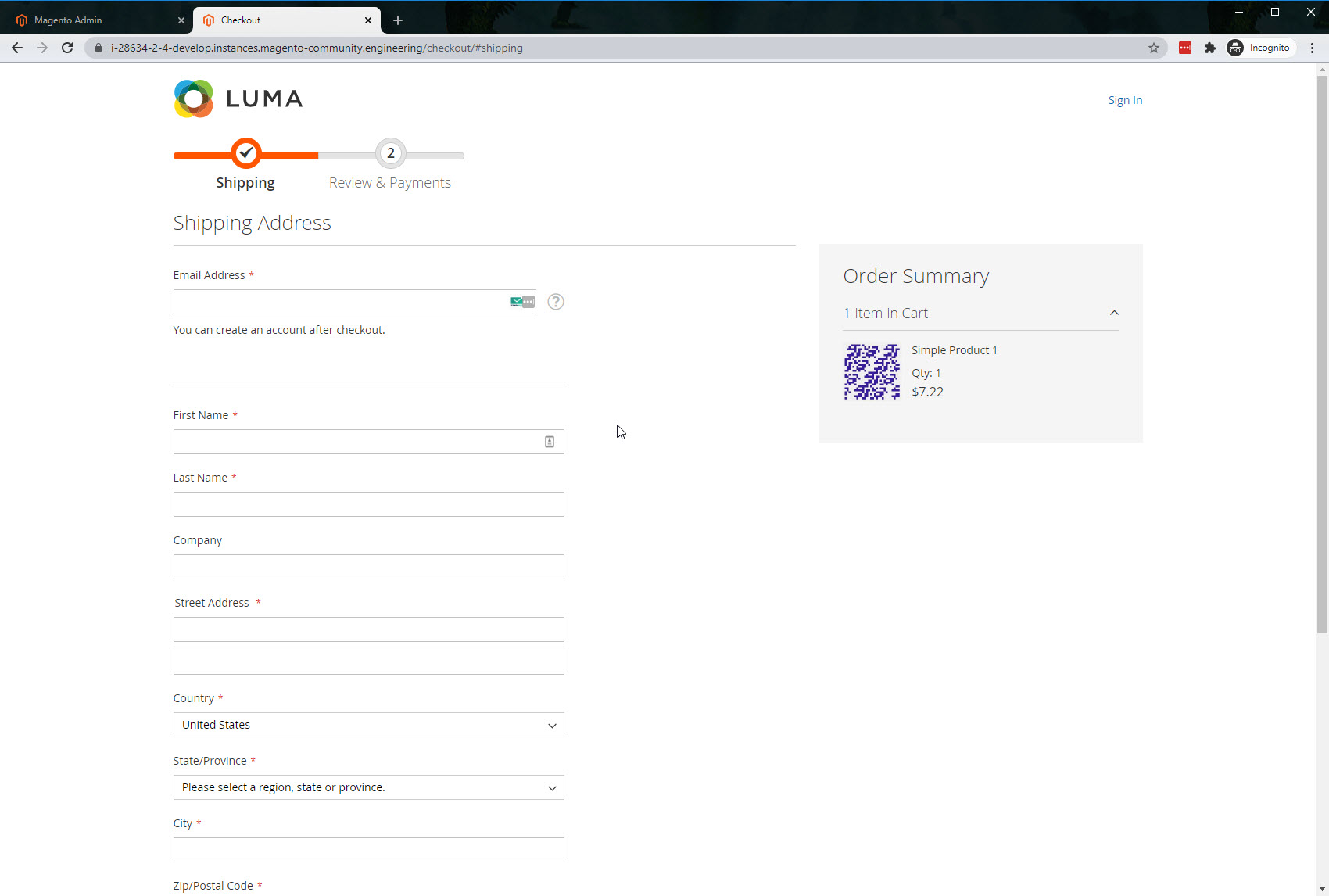Close the Checkout tab
The image size is (1329, 896).
pyautogui.click(x=368, y=20)
